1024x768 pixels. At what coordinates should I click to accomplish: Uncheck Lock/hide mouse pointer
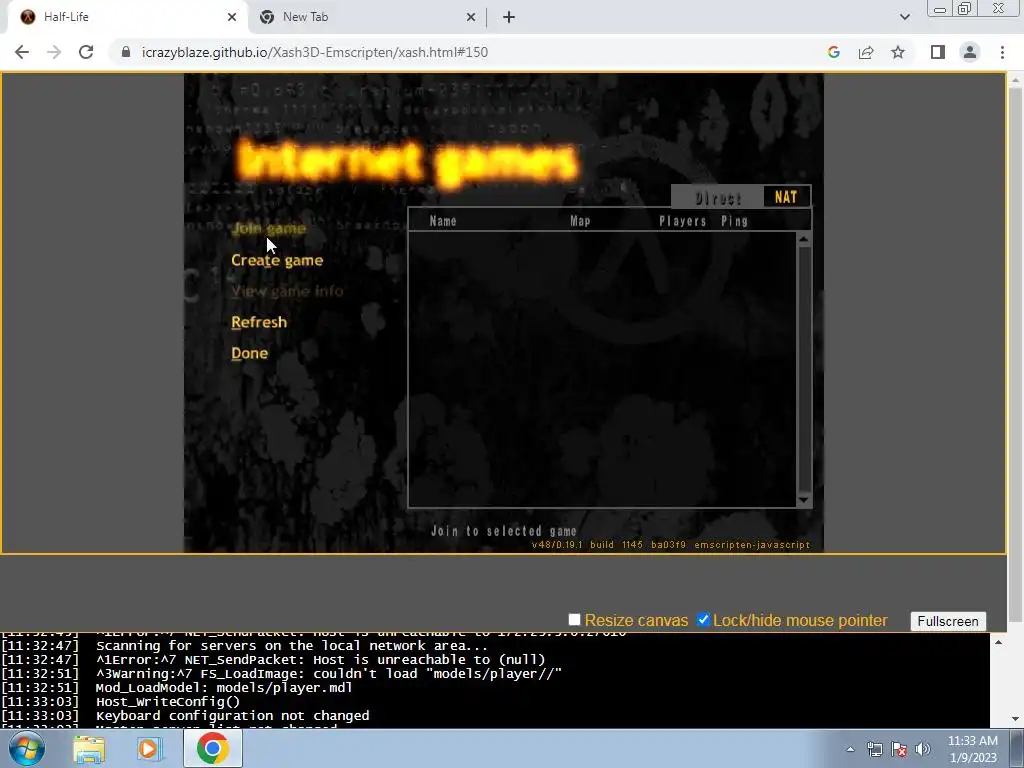click(x=703, y=620)
